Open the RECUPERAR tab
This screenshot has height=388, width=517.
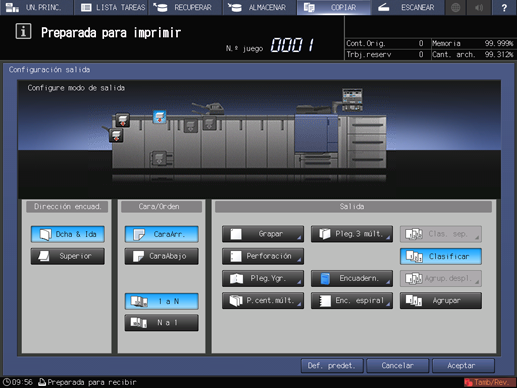[x=186, y=7]
